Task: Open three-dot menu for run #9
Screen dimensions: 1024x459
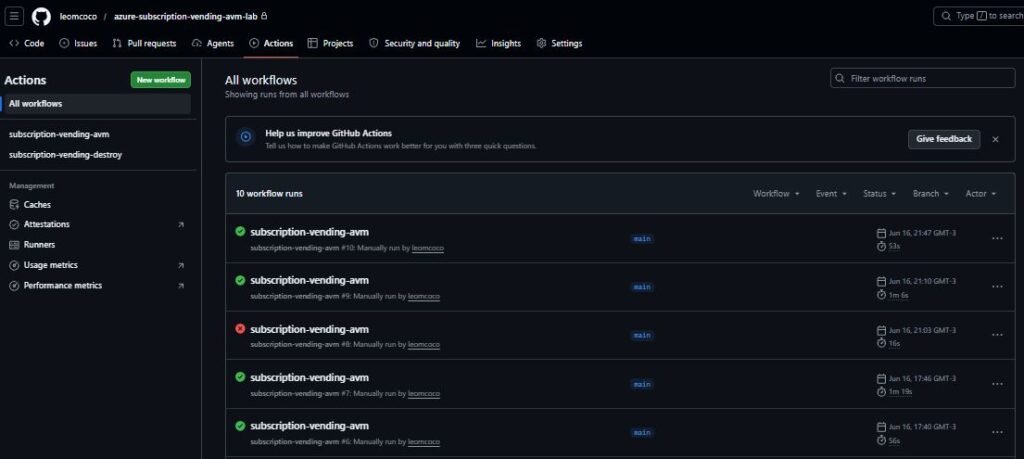Action: (x=997, y=287)
